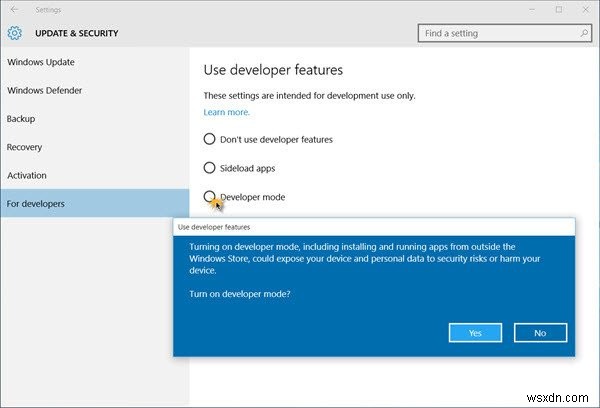Click the UPDATE & SECURITY header
The image size is (600, 408).
click(77, 33)
